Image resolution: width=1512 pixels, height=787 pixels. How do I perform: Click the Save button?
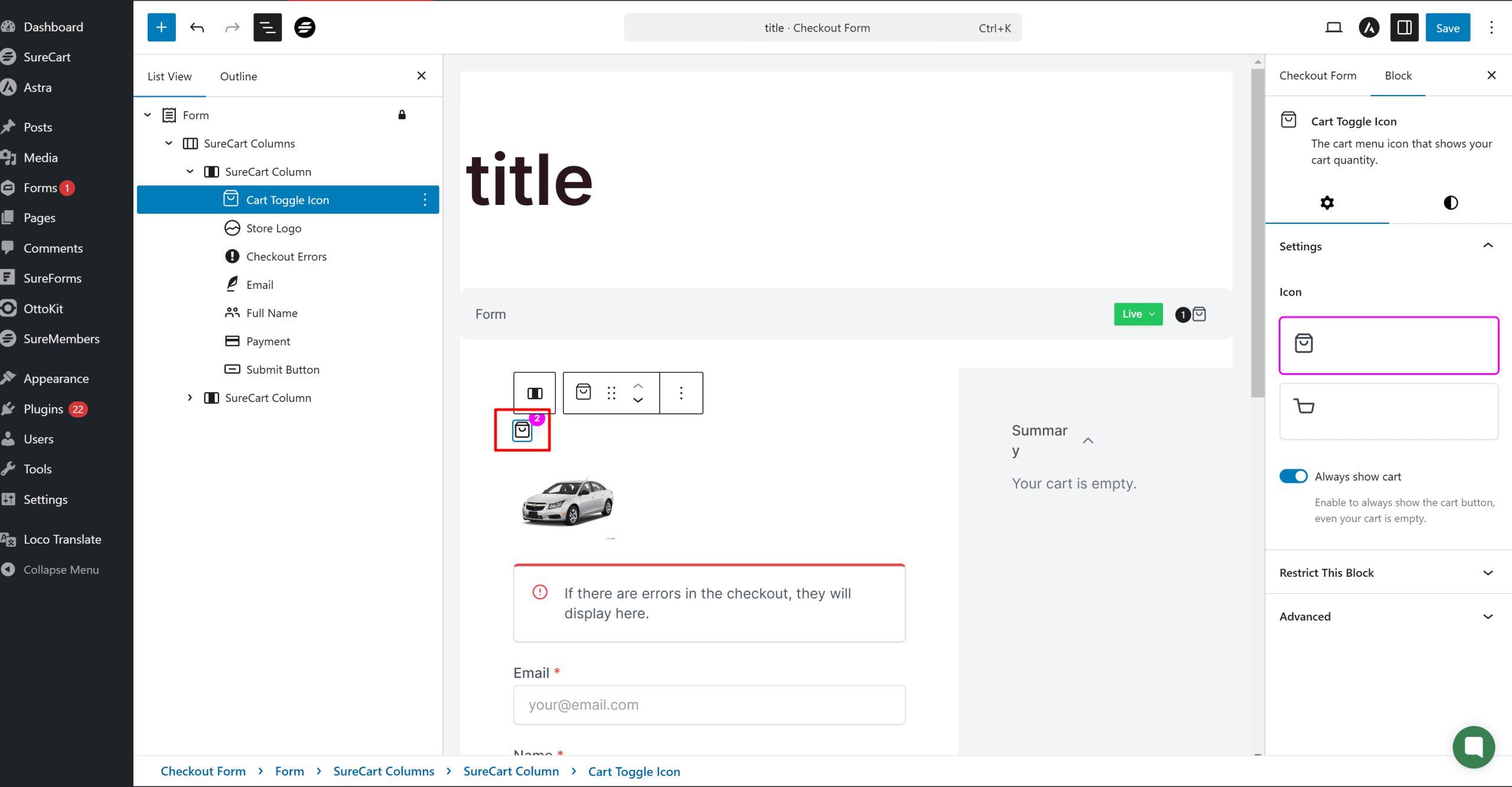[1447, 28]
